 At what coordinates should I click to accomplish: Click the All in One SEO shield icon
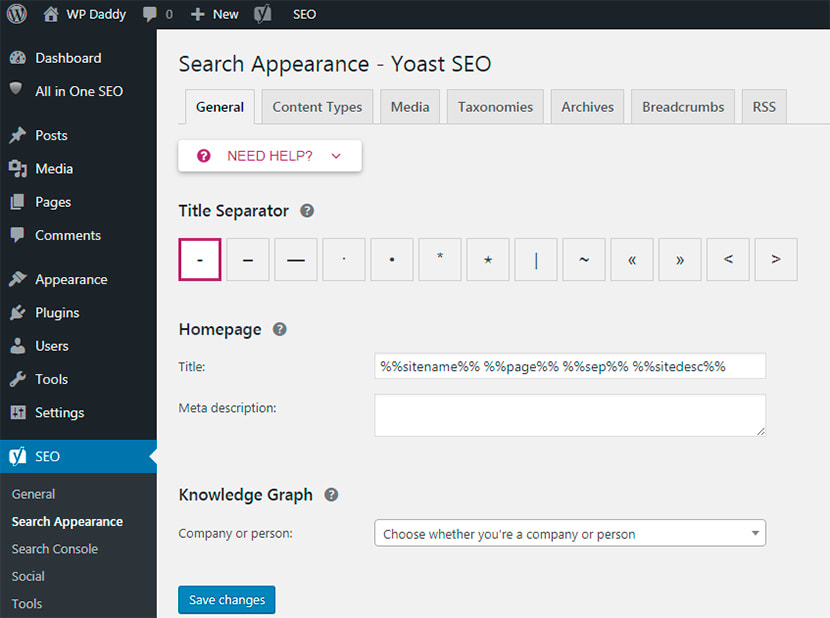point(16,88)
